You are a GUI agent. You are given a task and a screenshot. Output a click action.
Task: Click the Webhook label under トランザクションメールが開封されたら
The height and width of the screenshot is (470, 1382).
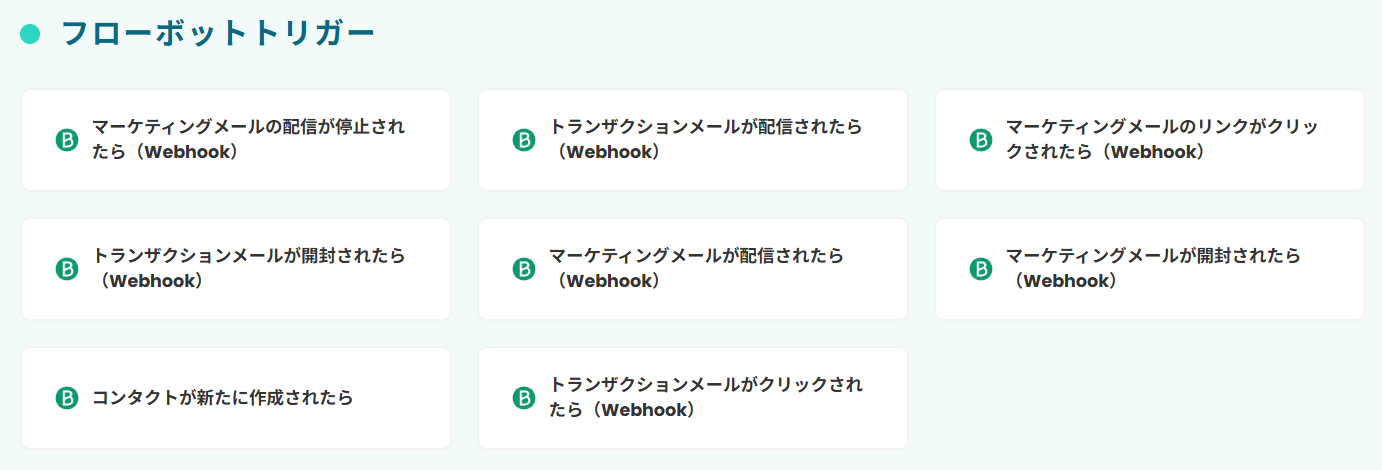pyautogui.click(x=153, y=282)
